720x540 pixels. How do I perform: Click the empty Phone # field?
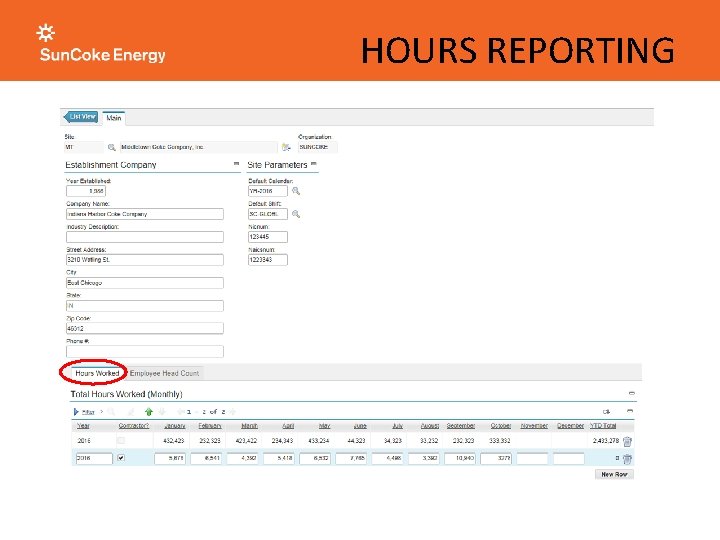coord(145,351)
